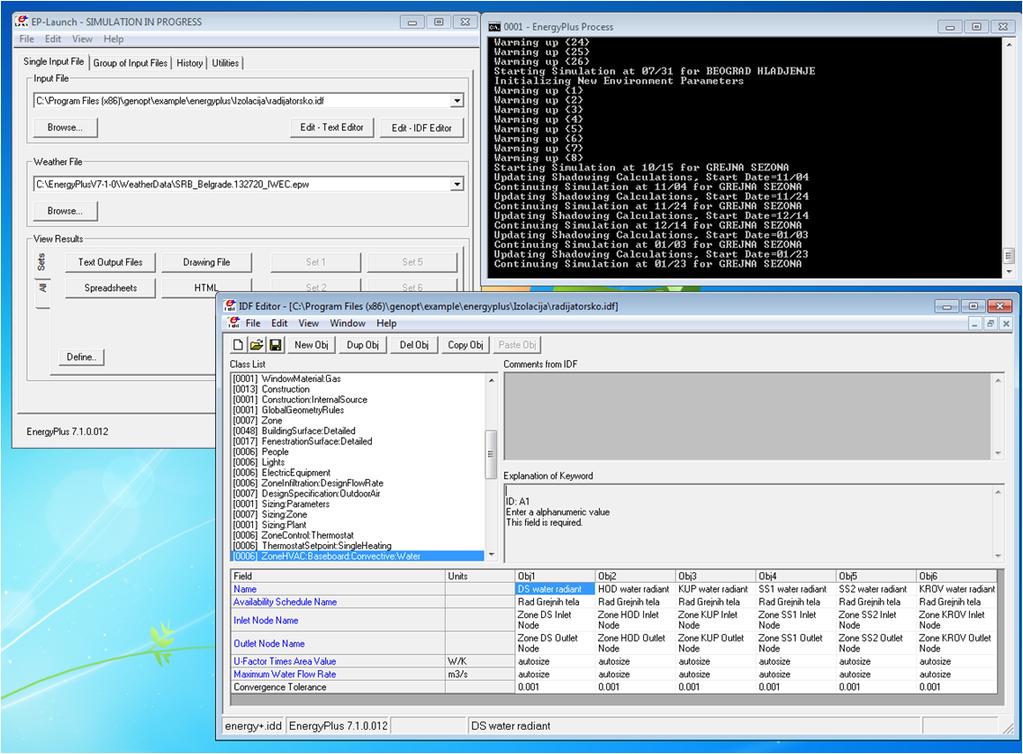Click the Text Output Files button
This screenshot has width=1023, height=754.
110,262
